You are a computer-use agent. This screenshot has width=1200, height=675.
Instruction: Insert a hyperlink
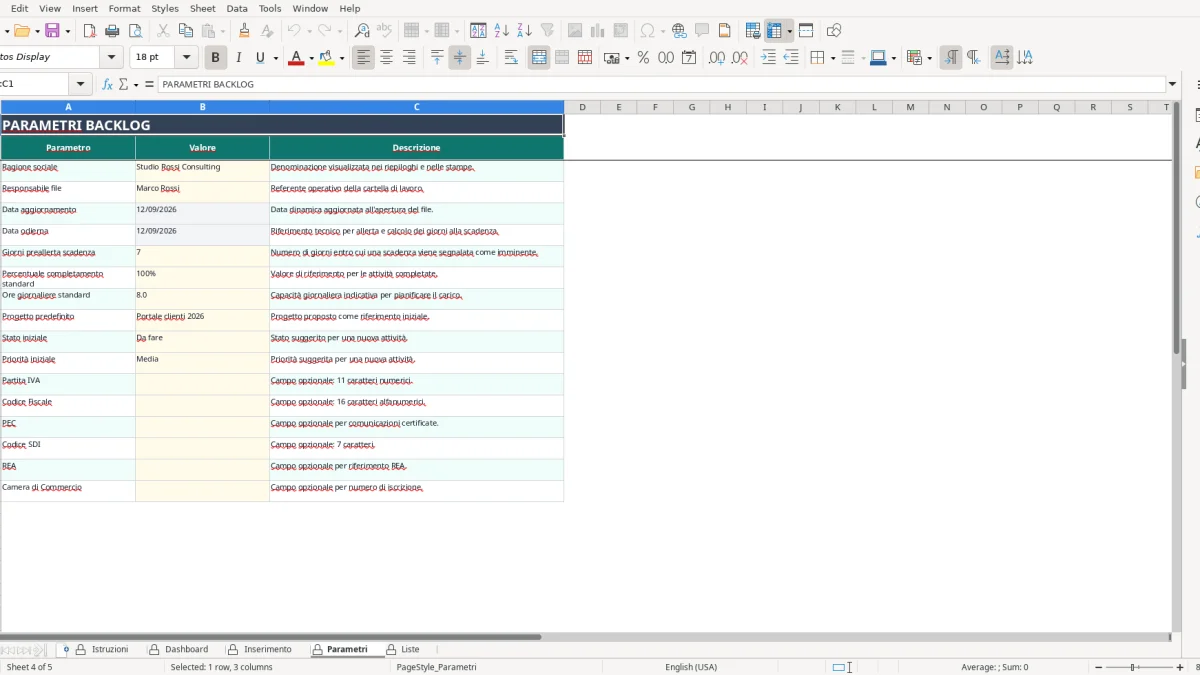point(679,31)
